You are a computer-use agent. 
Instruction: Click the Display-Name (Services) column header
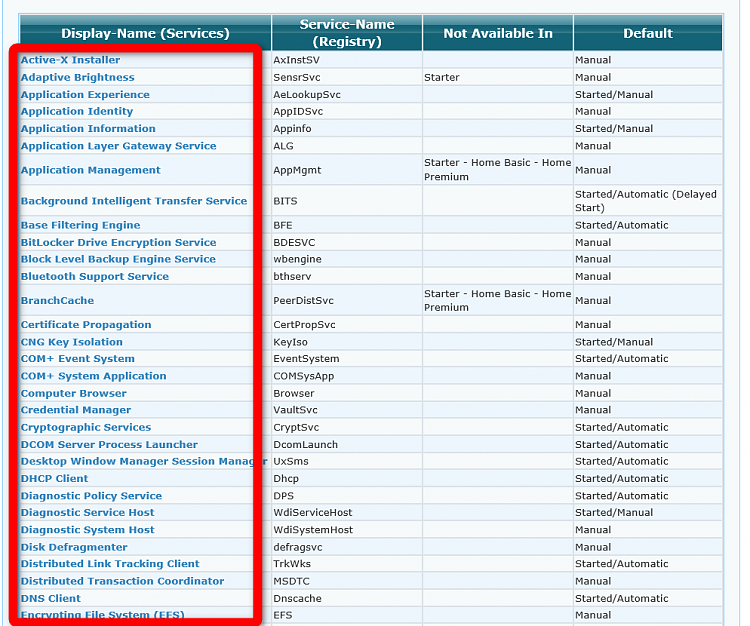[145, 33]
